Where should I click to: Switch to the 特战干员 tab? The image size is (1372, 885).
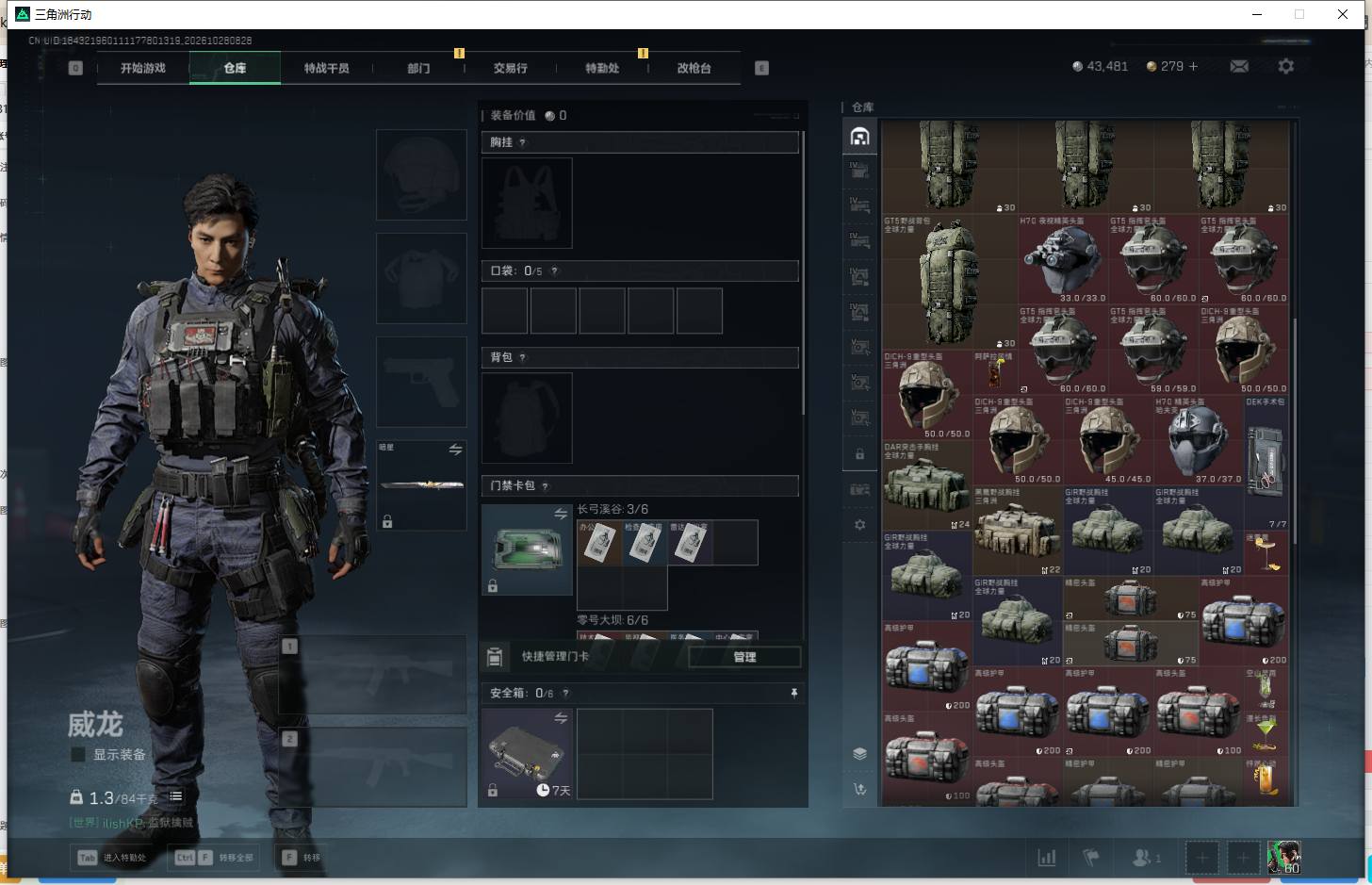(326, 68)
